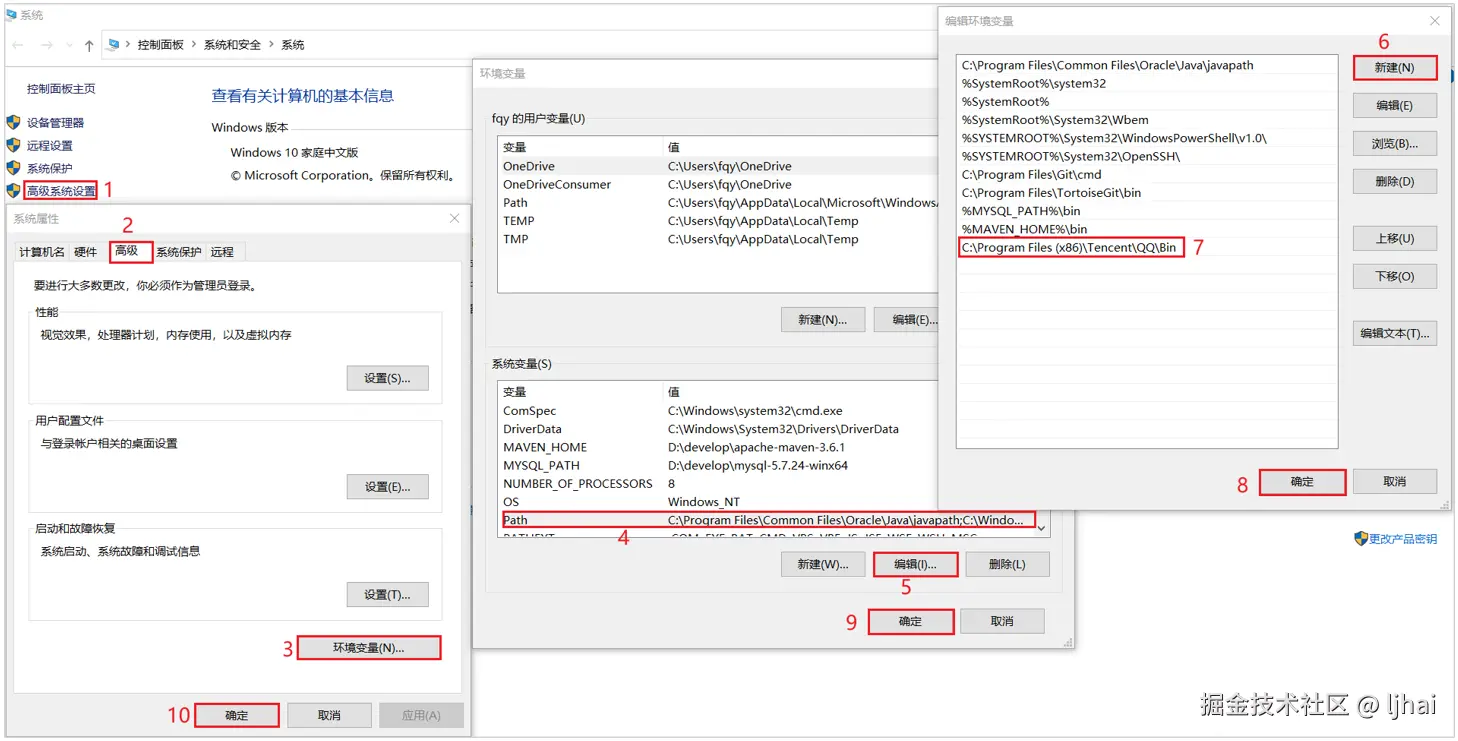Click 浏览(B)... button
This screenshot has width=1458, height=741.
coord(1394,144)
